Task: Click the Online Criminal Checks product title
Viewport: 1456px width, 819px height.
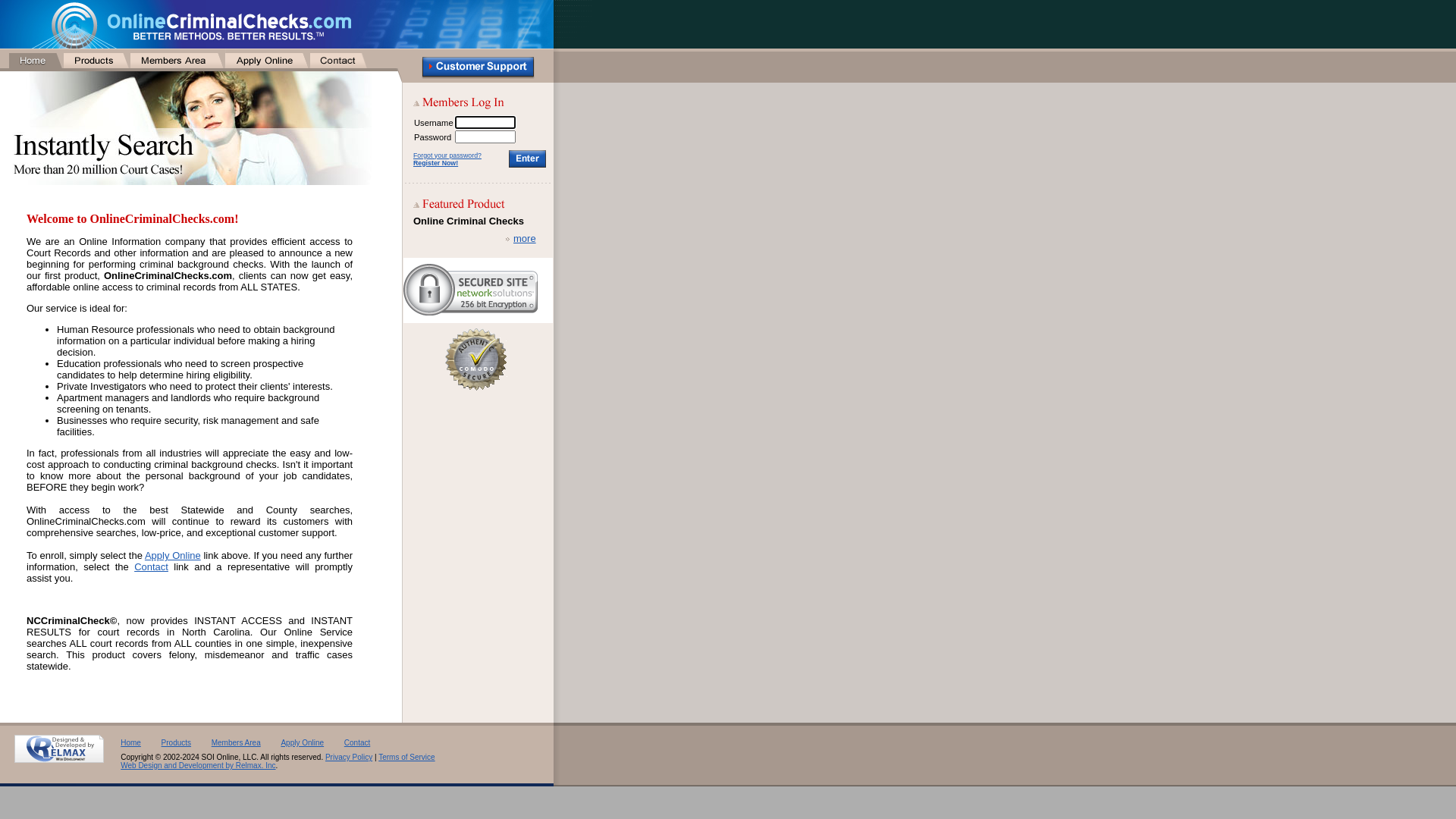Action: coord(469,221)
